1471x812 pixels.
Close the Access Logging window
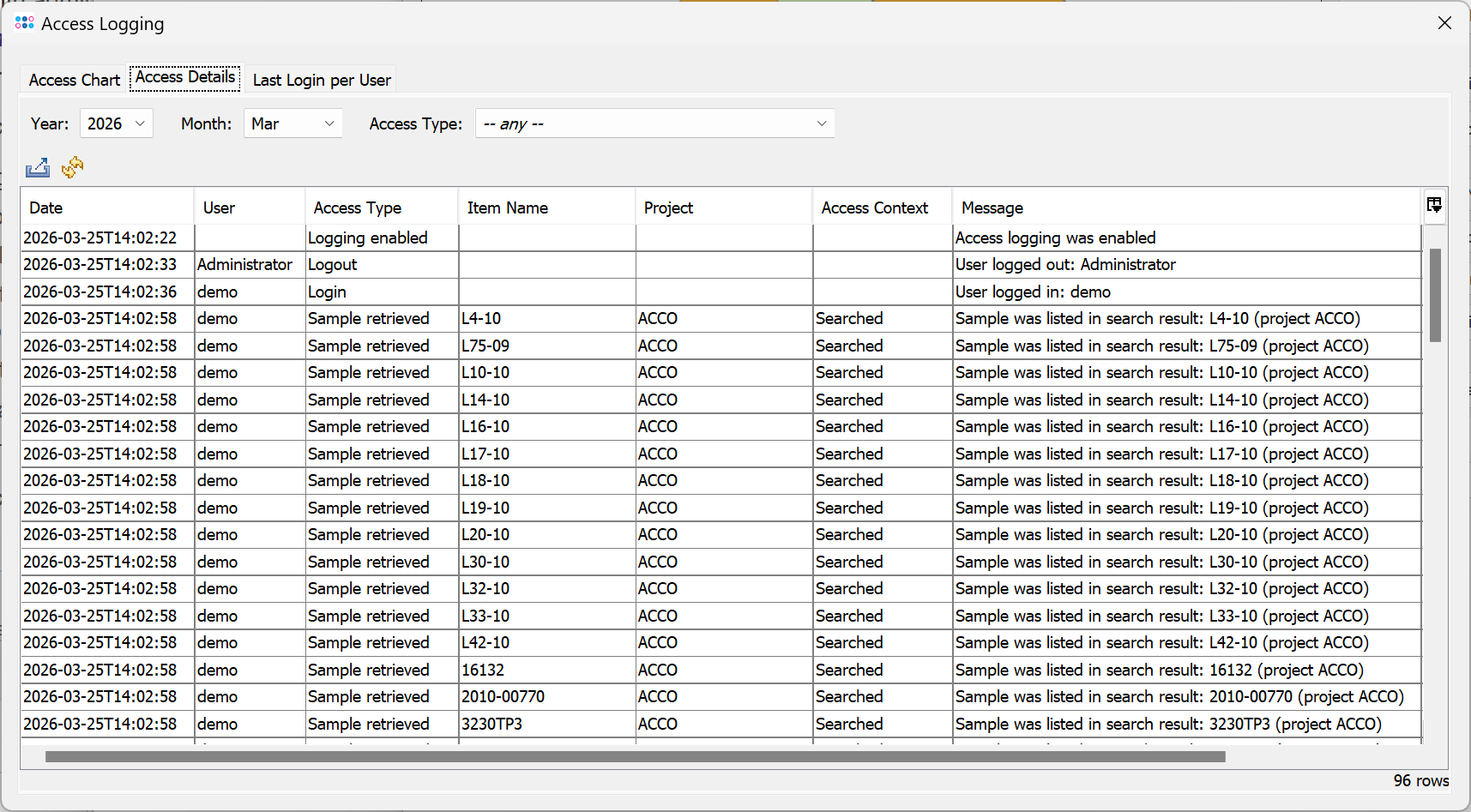click(x=1444, y=23)
